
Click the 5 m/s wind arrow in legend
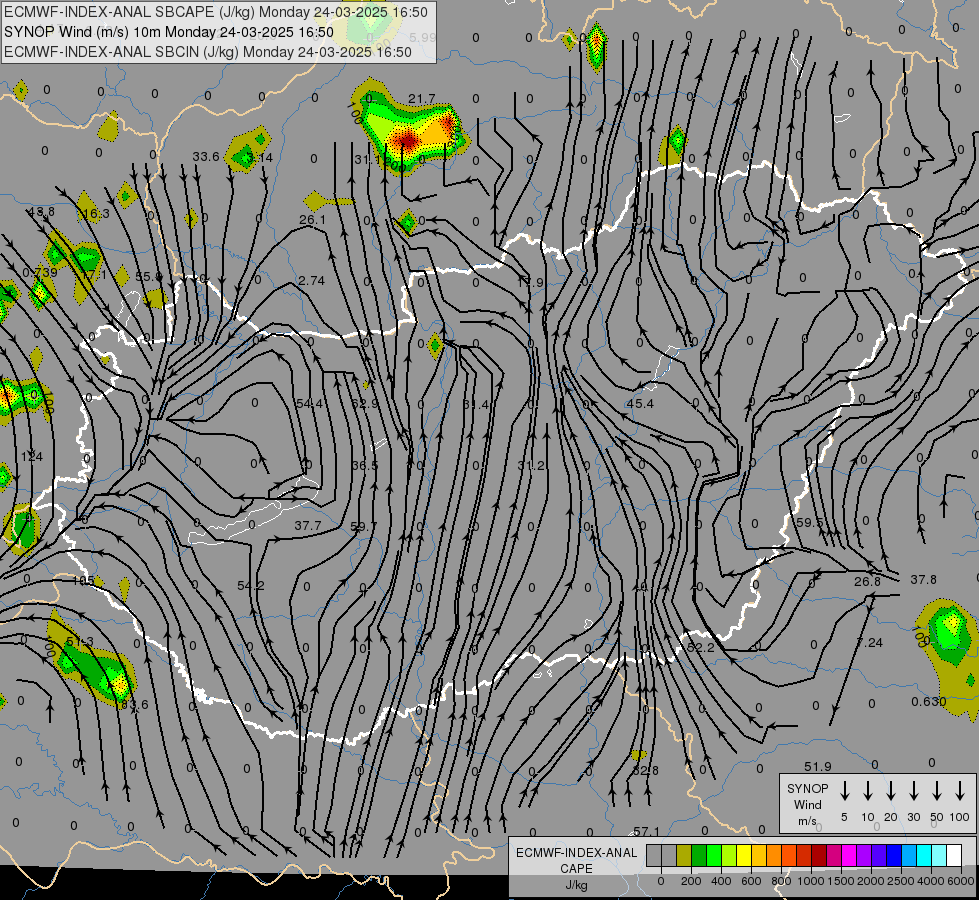pos(844,791)
